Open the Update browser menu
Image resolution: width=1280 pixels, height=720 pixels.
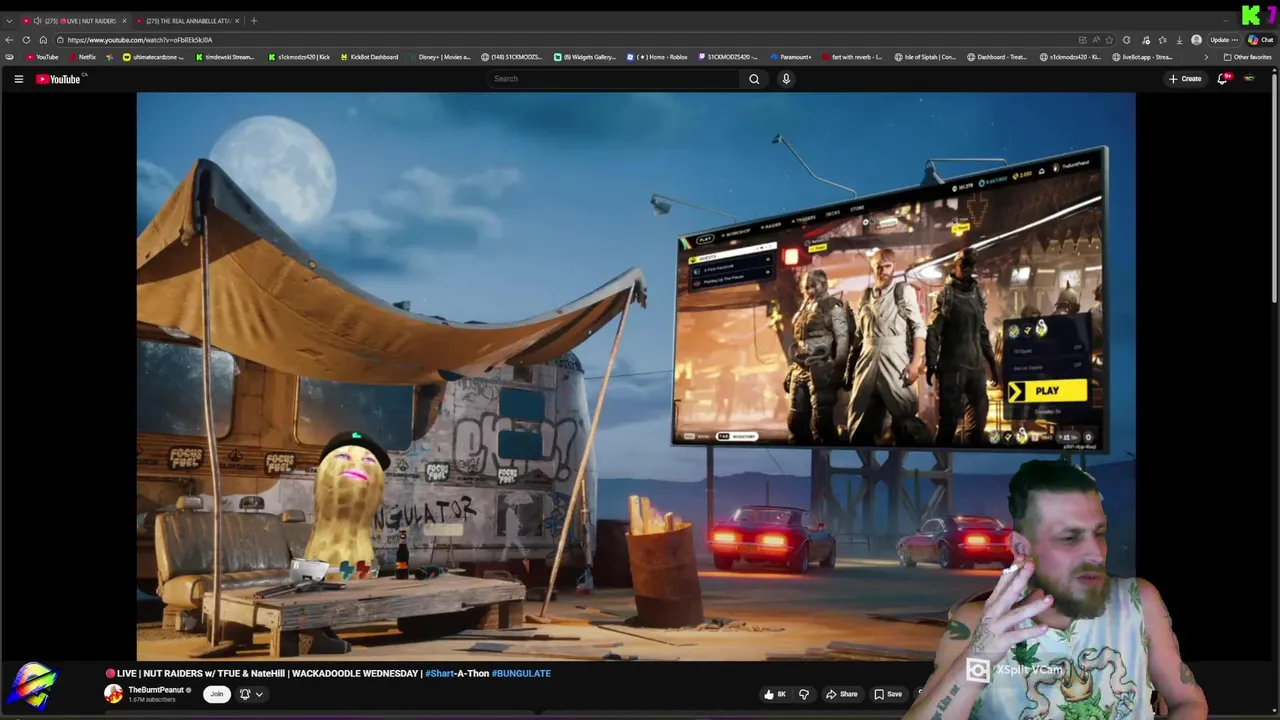tap(1225, 40)
